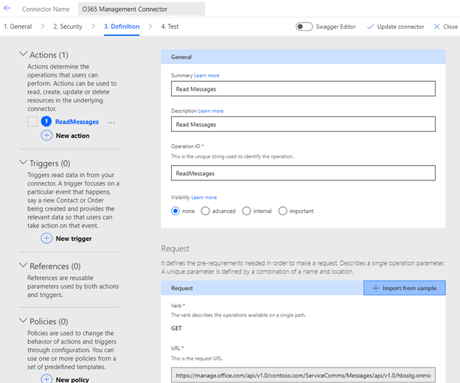Click the GET verb text
The width and height of the screenshot is (460, 383).
click(x=176, y=328)
